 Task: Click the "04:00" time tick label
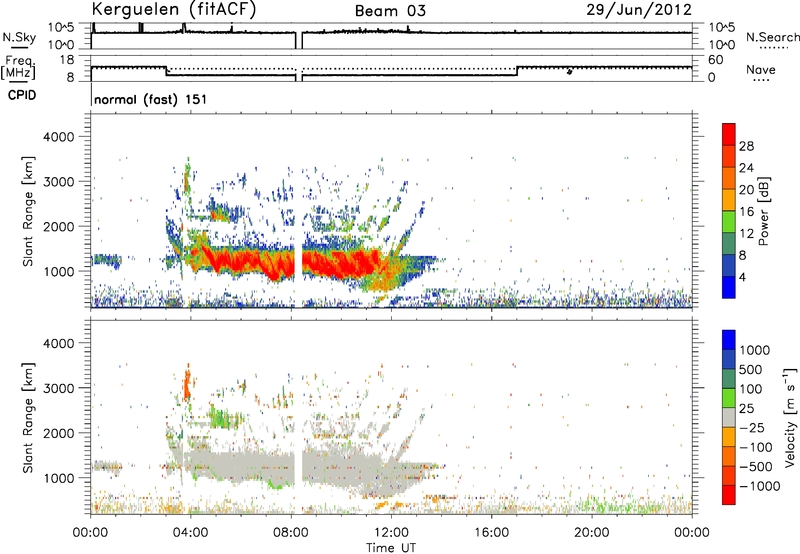tap(190, 533)
